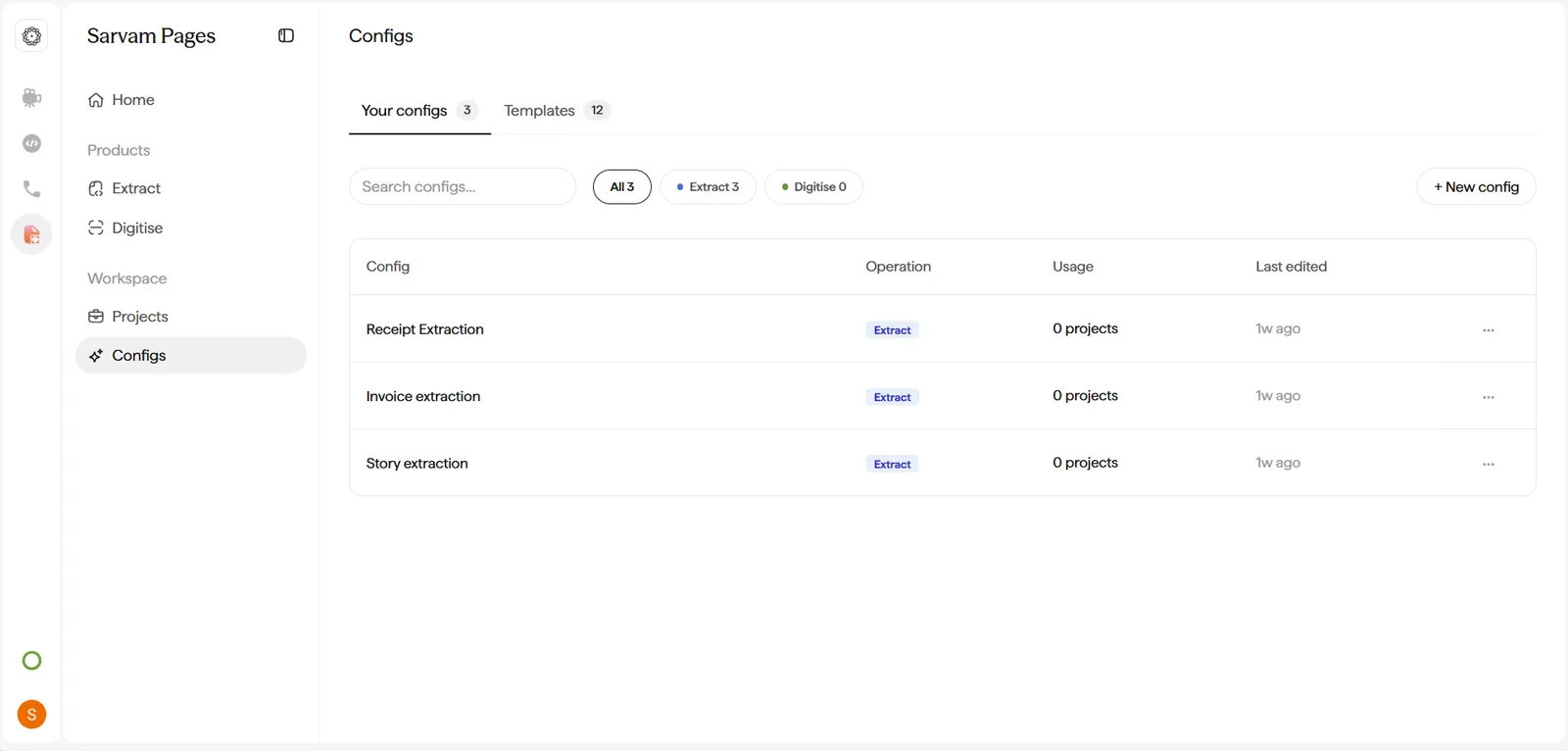Click Extract badge in Invoice extraction row
The height and width of the screenshot is (751, 1568).
(893, 397)
